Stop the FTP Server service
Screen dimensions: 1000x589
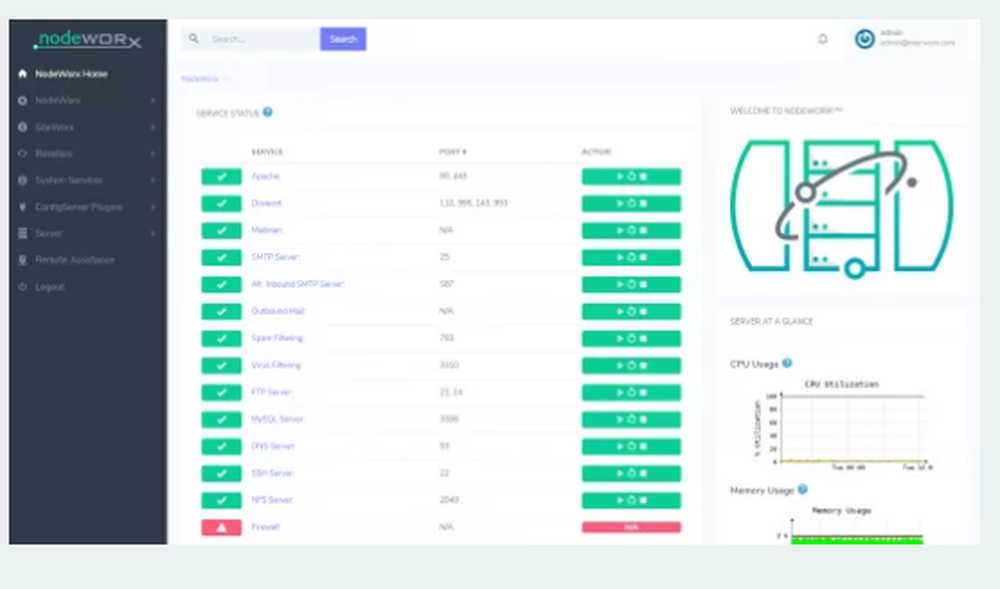tap(643, 393)
